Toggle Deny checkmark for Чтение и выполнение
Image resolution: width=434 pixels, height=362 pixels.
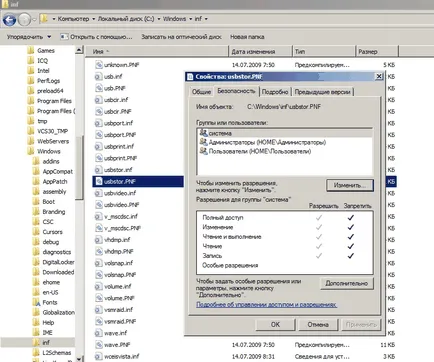pos(350,237)
